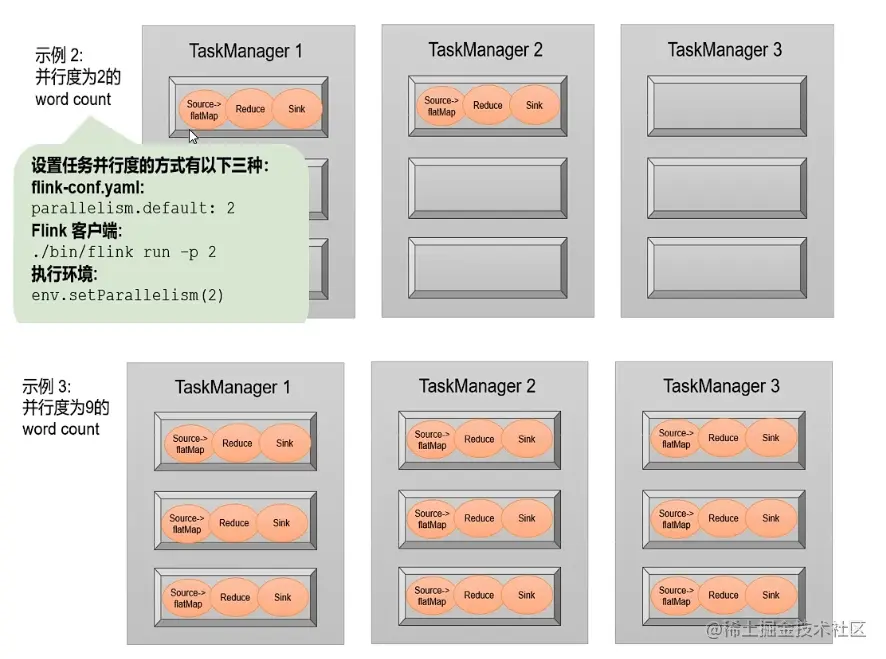Click Source->flatMap in bottom slot, example 3 TaskManager 1

[188, 598]
